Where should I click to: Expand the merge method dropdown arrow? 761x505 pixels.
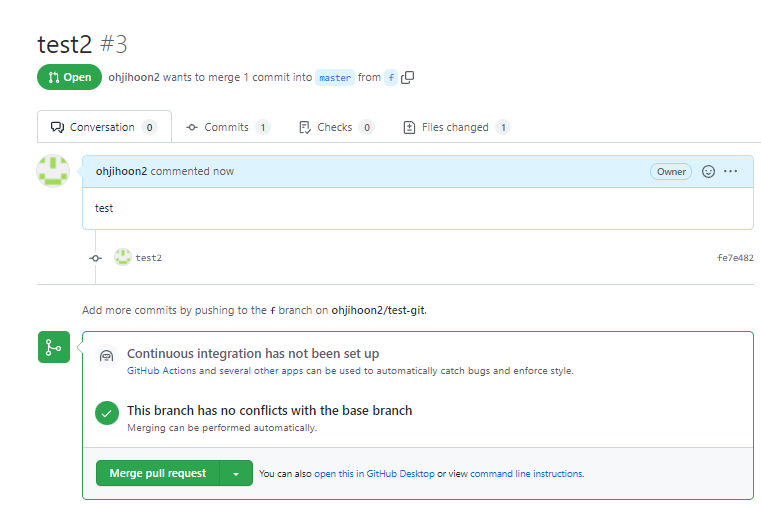[x=236, y=473]
